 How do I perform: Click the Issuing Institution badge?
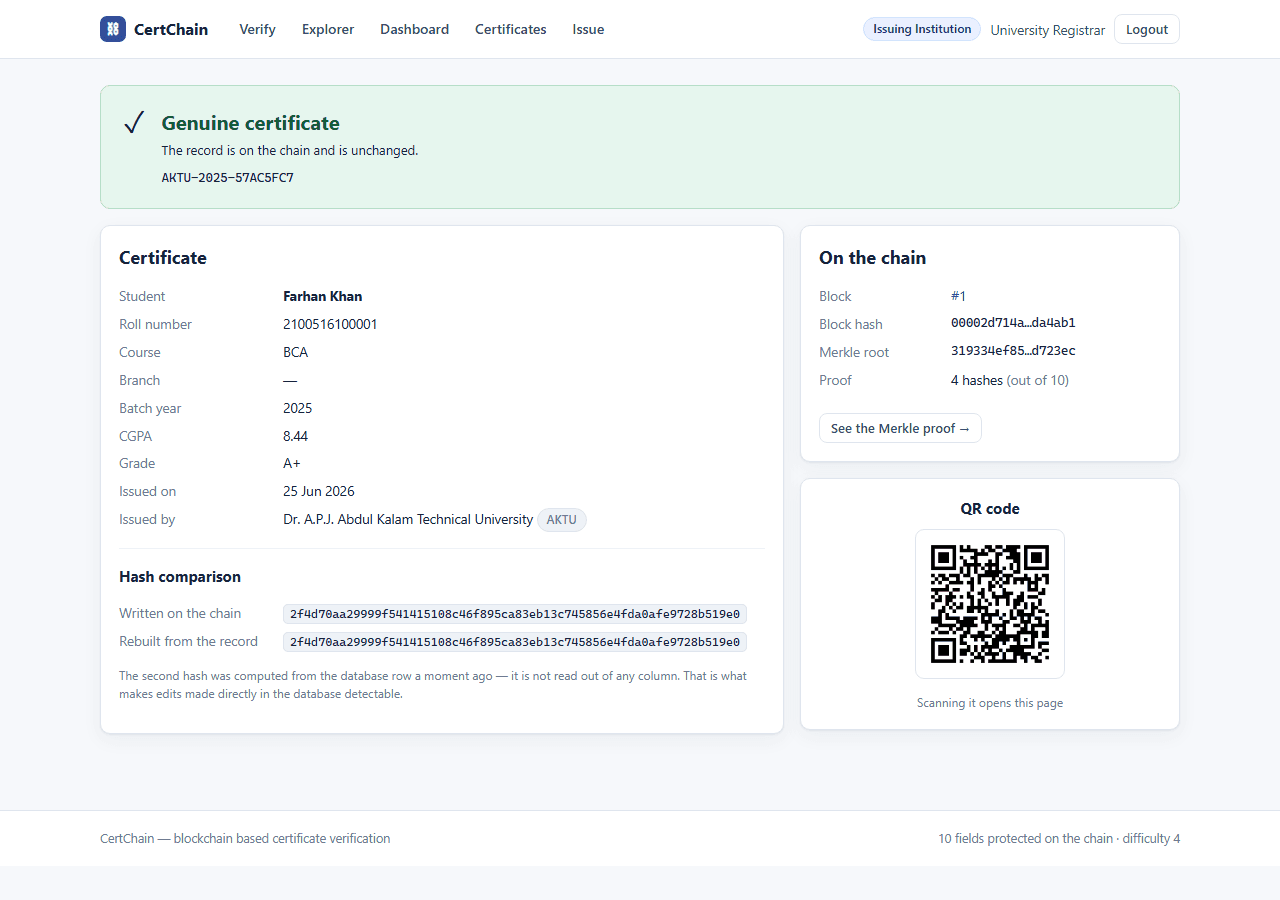[x=921, y=29]
